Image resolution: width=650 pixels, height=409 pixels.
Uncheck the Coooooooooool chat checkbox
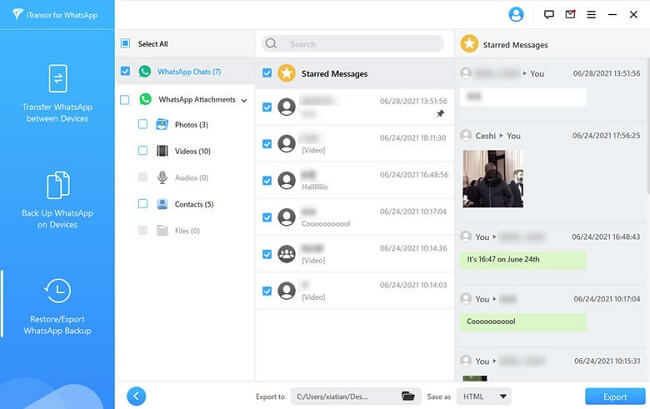pos(267,218)
